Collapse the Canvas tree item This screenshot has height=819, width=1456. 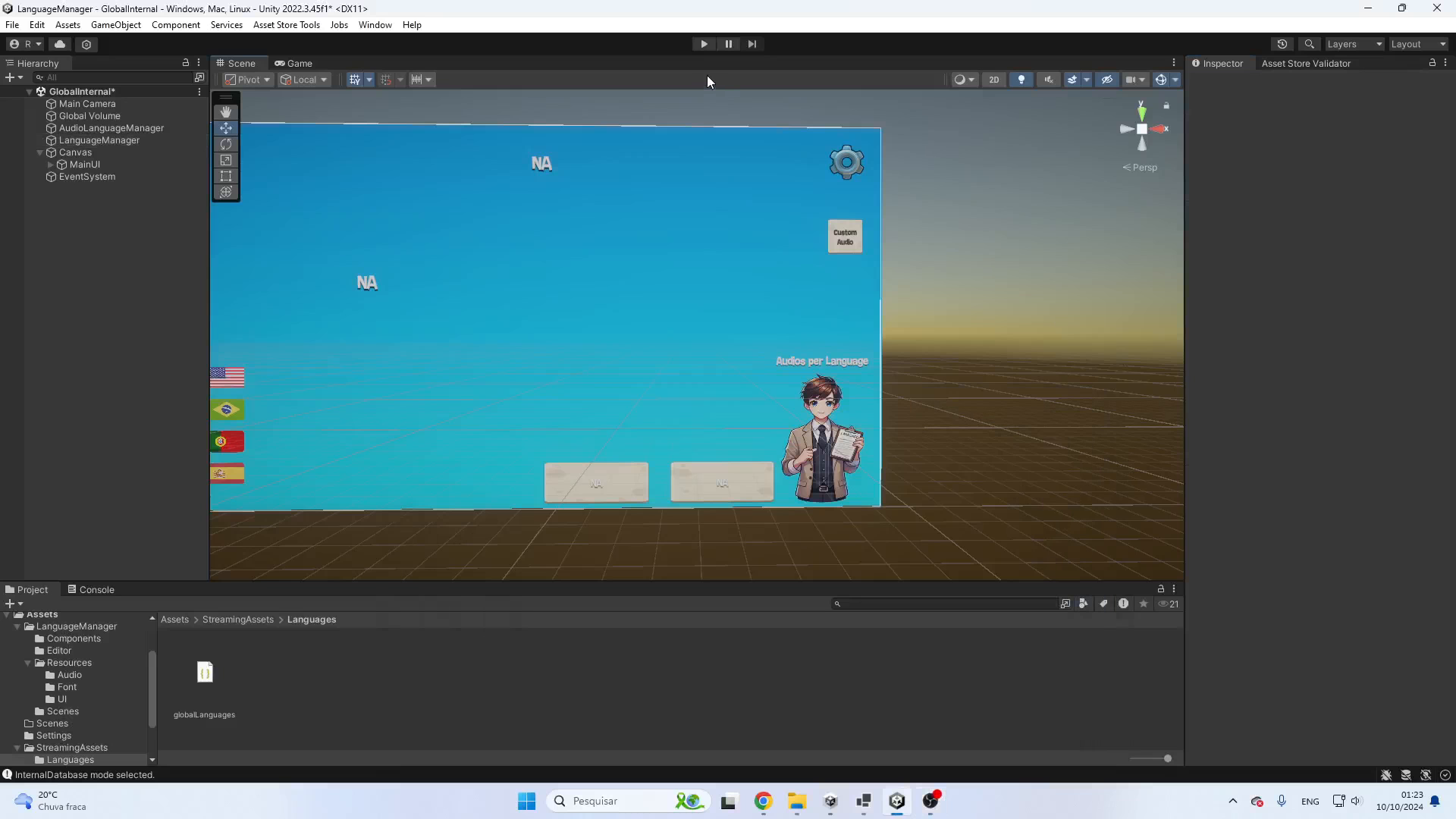(x=40, y=152)
